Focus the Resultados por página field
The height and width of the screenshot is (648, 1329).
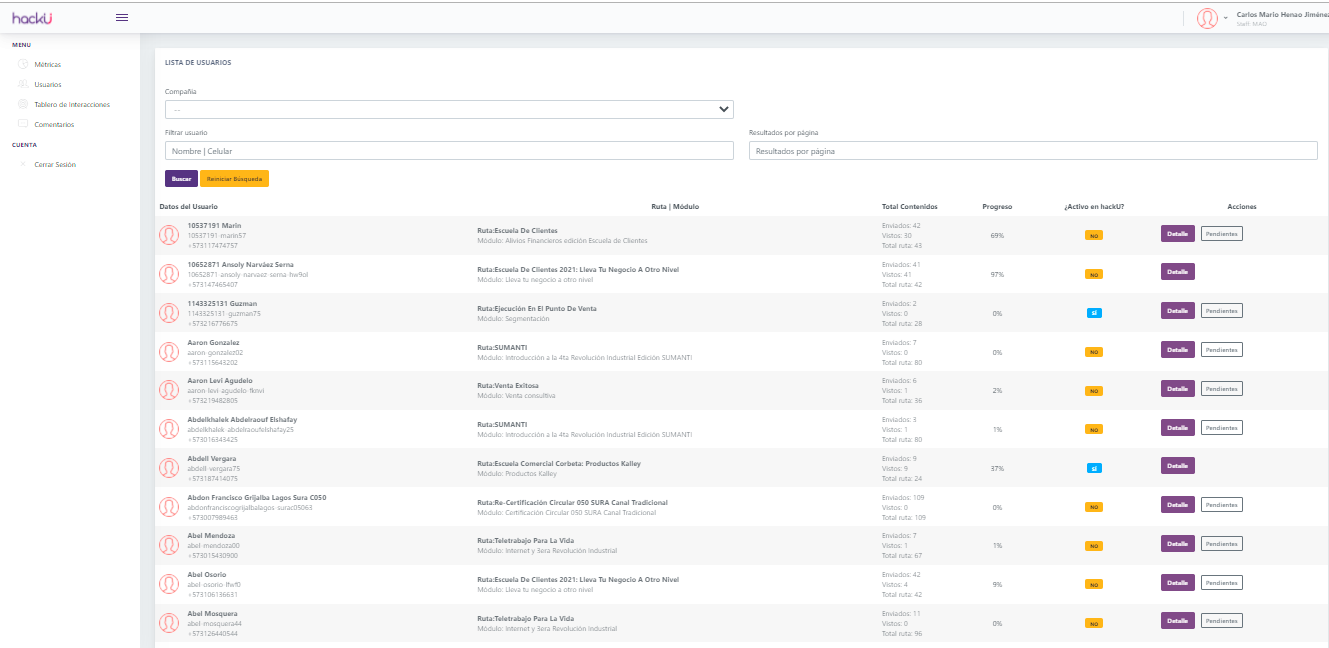pos(1033,150)
